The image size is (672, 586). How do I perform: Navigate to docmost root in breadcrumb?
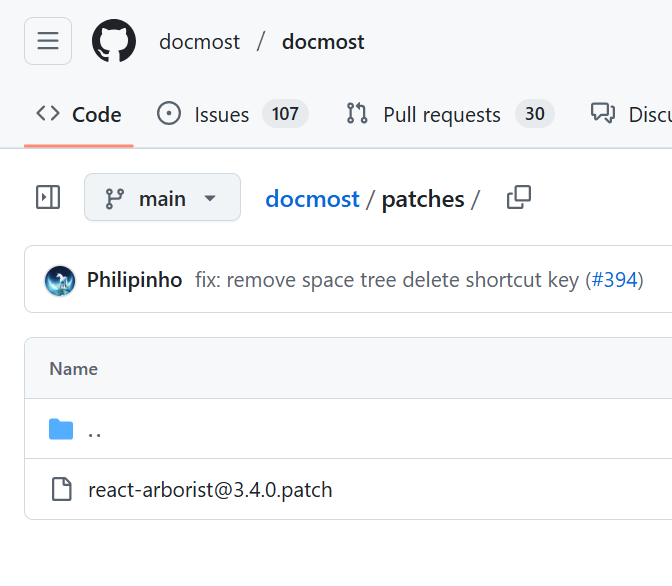pyautogui.click(x=312, y=199)
